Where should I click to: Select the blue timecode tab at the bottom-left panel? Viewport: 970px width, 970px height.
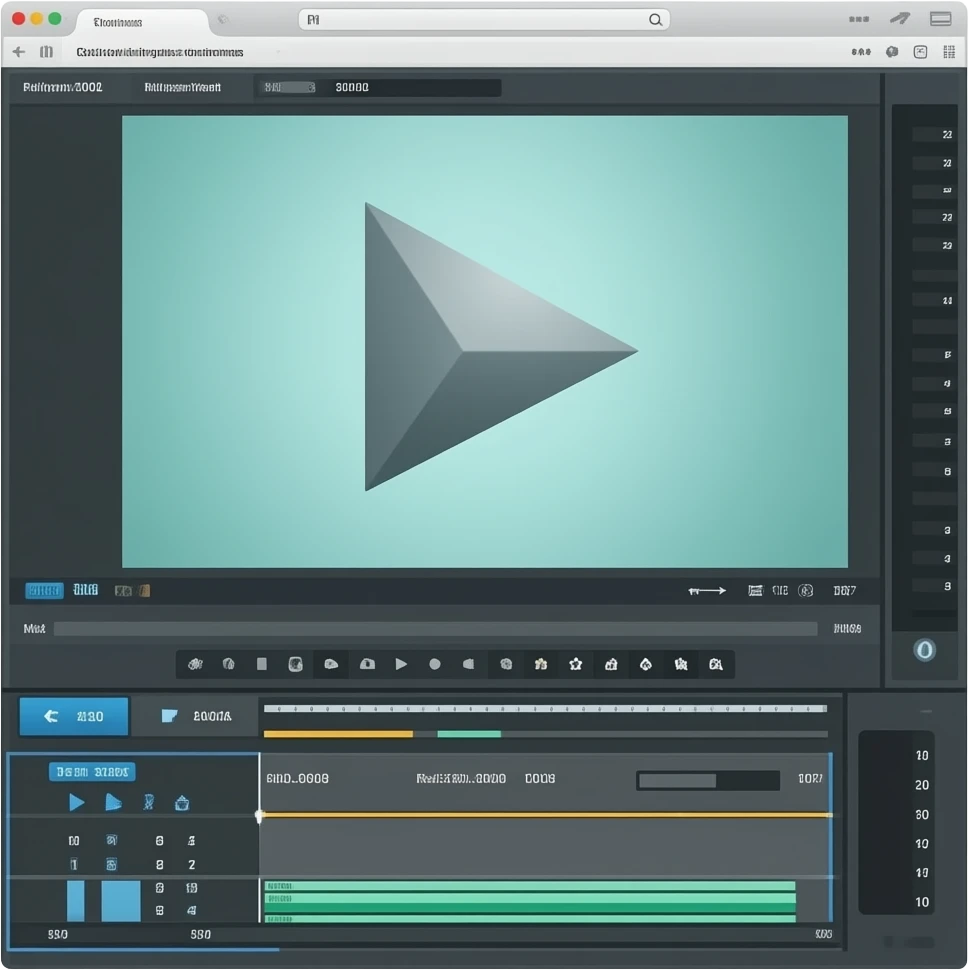(92, 771)
